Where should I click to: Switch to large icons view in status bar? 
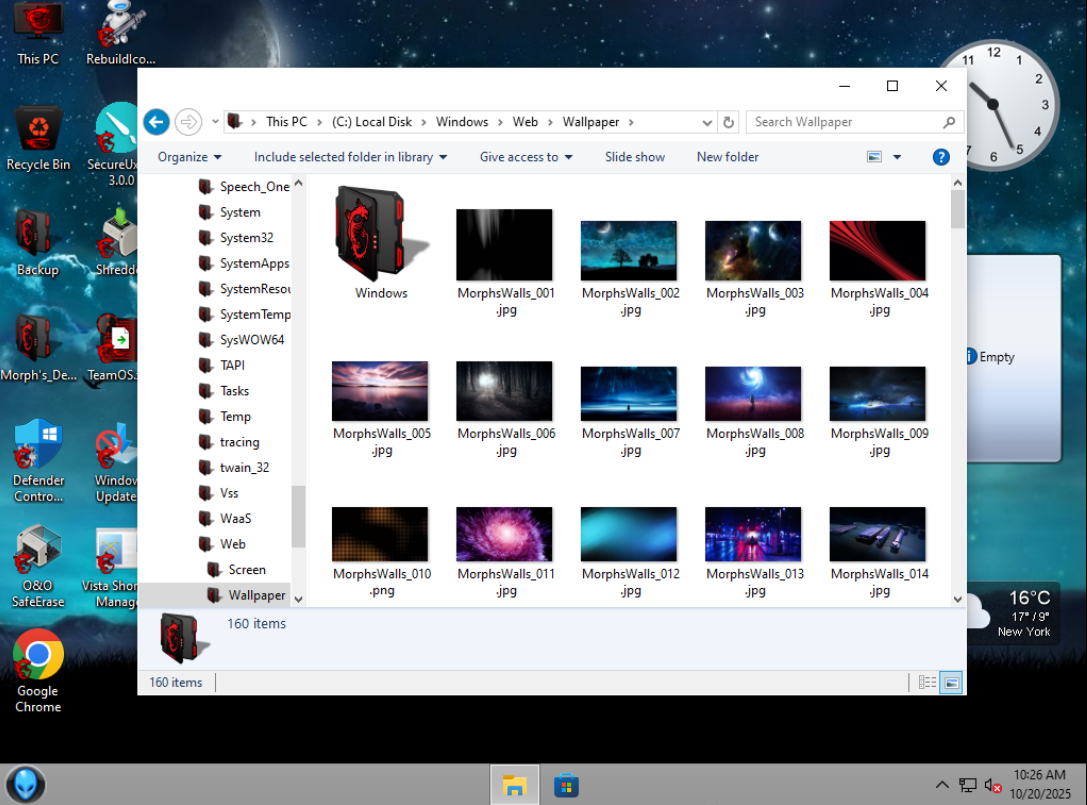click(951, 682)
